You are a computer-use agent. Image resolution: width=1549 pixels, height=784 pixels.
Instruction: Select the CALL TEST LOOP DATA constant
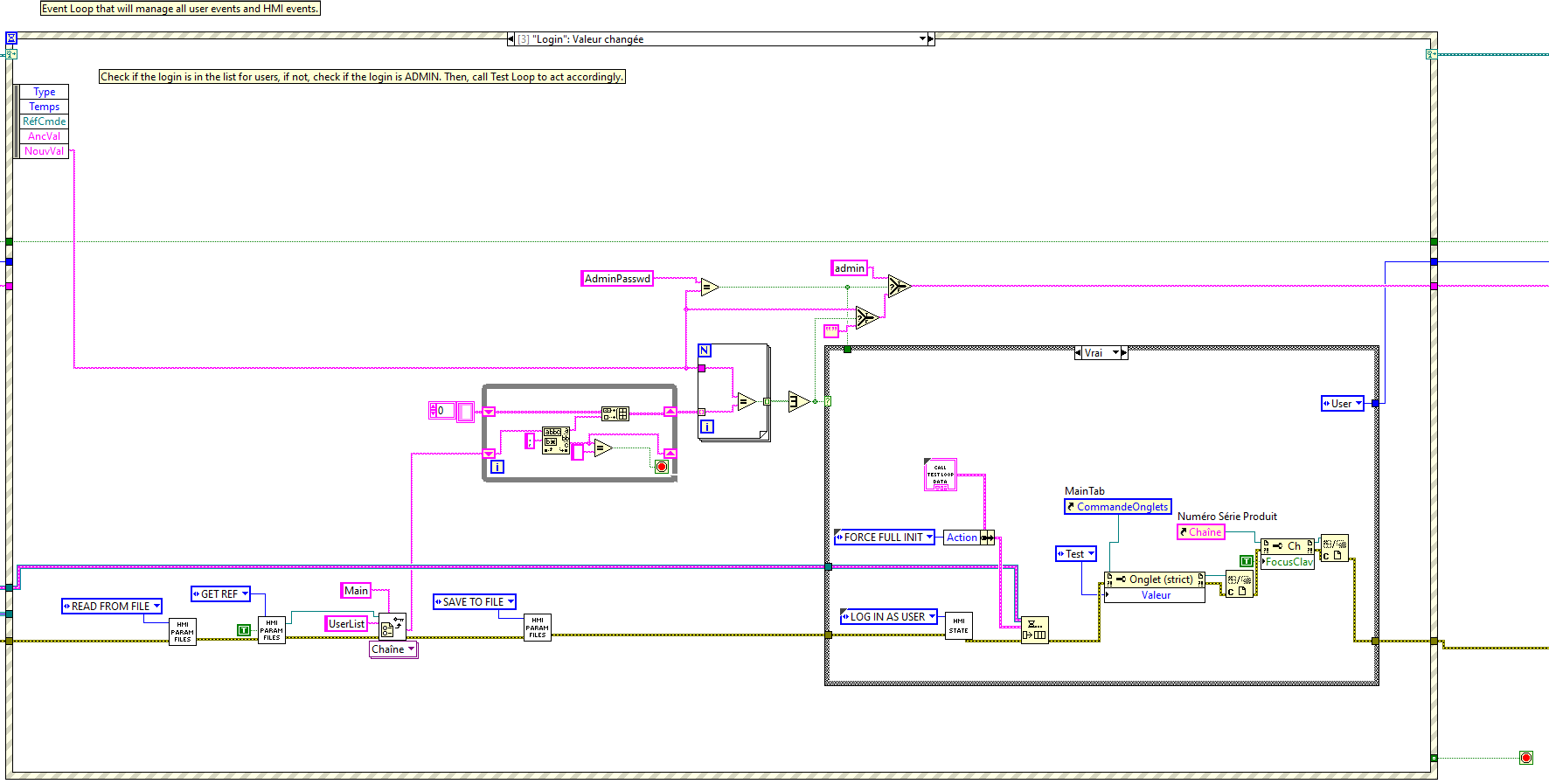[x=941, y=475]
